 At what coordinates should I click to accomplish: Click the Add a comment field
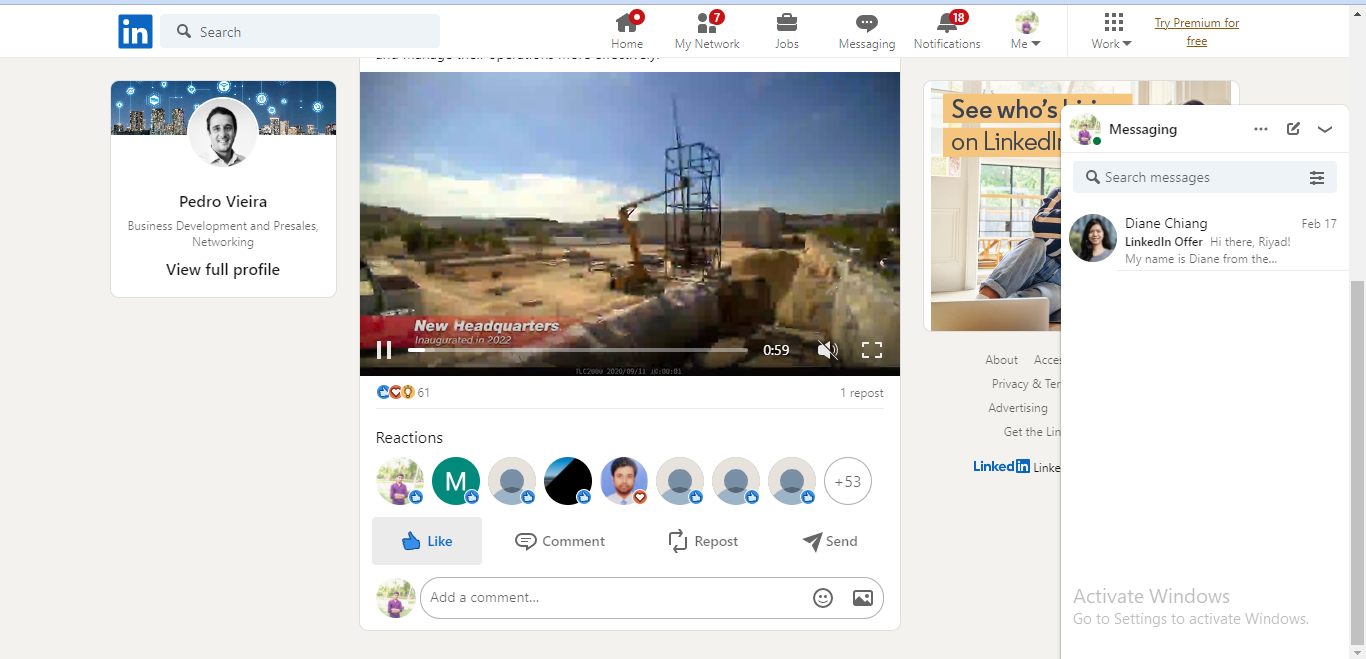click(615, 598)
